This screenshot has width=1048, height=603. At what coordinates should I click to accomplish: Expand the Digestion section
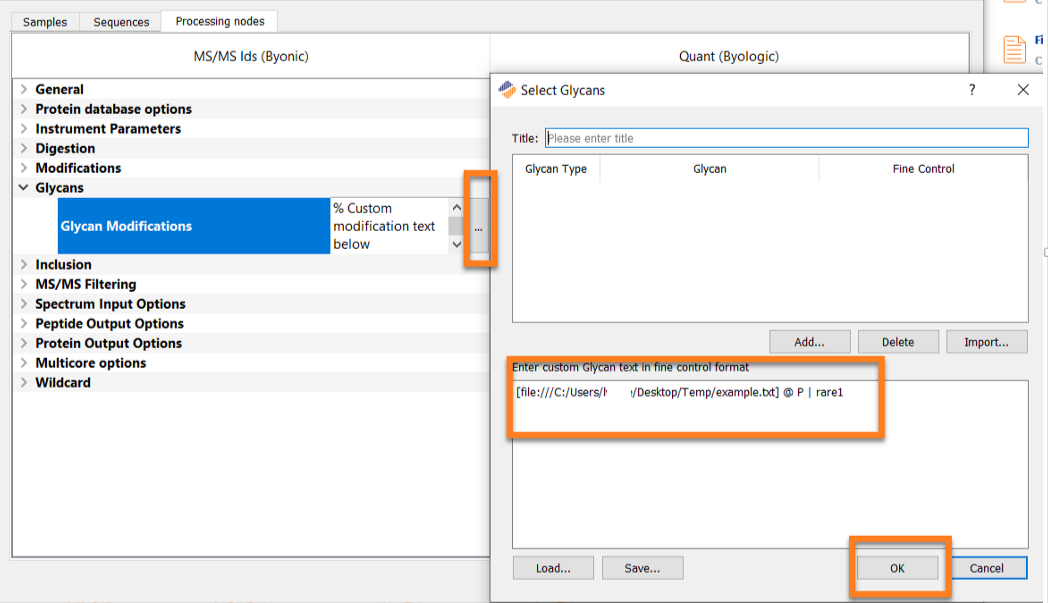click(x=24, y=148)
